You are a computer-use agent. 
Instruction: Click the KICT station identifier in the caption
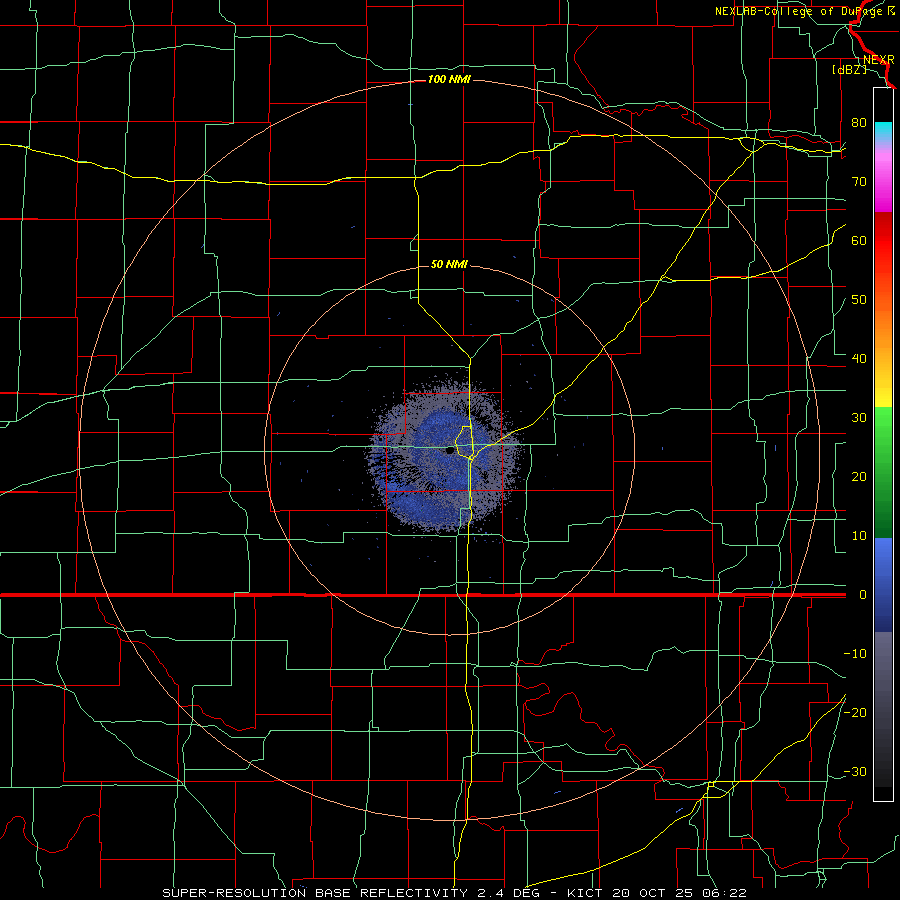coord(585,893)
